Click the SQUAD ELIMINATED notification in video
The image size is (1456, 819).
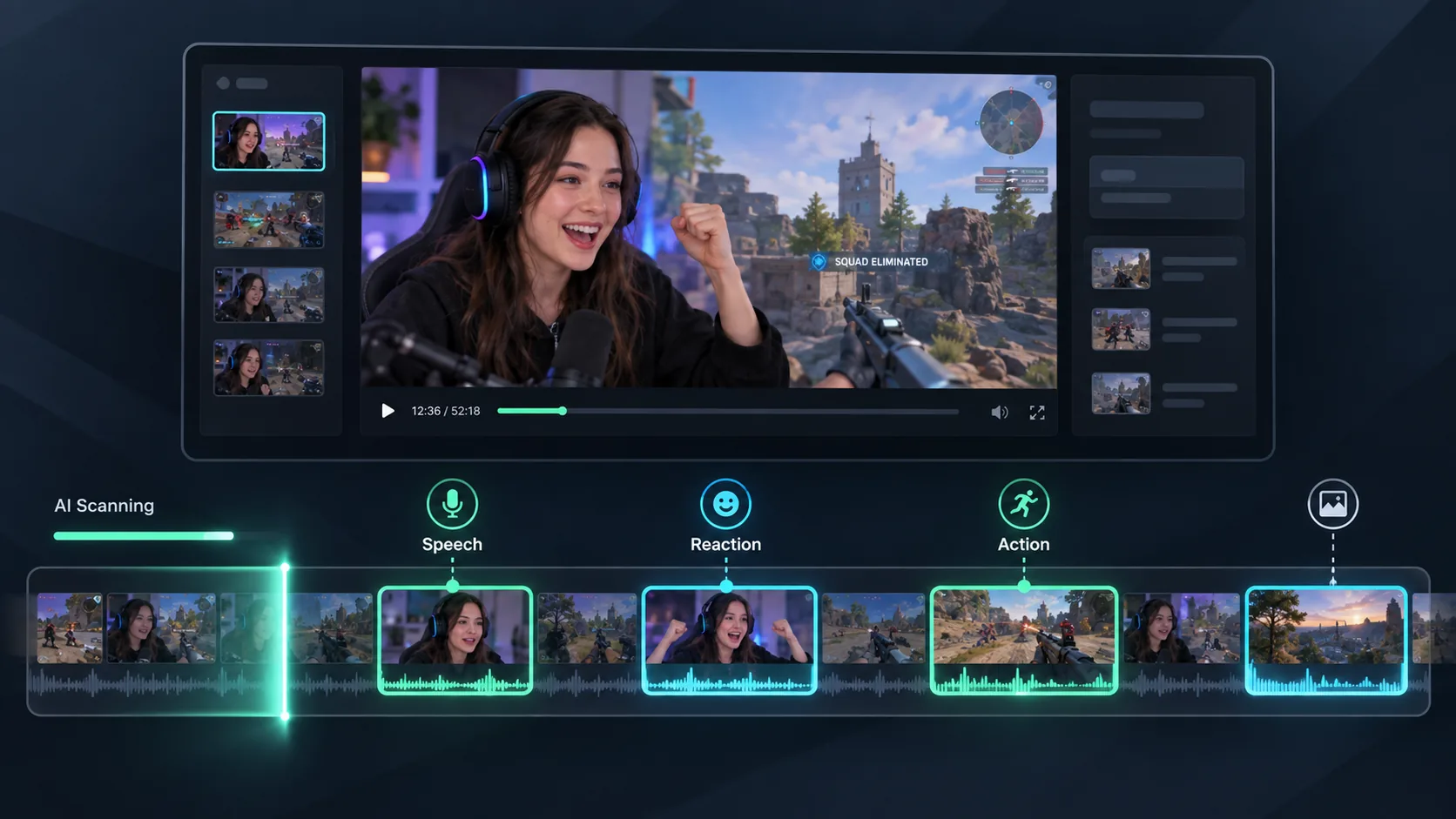[x=871, y=262]
